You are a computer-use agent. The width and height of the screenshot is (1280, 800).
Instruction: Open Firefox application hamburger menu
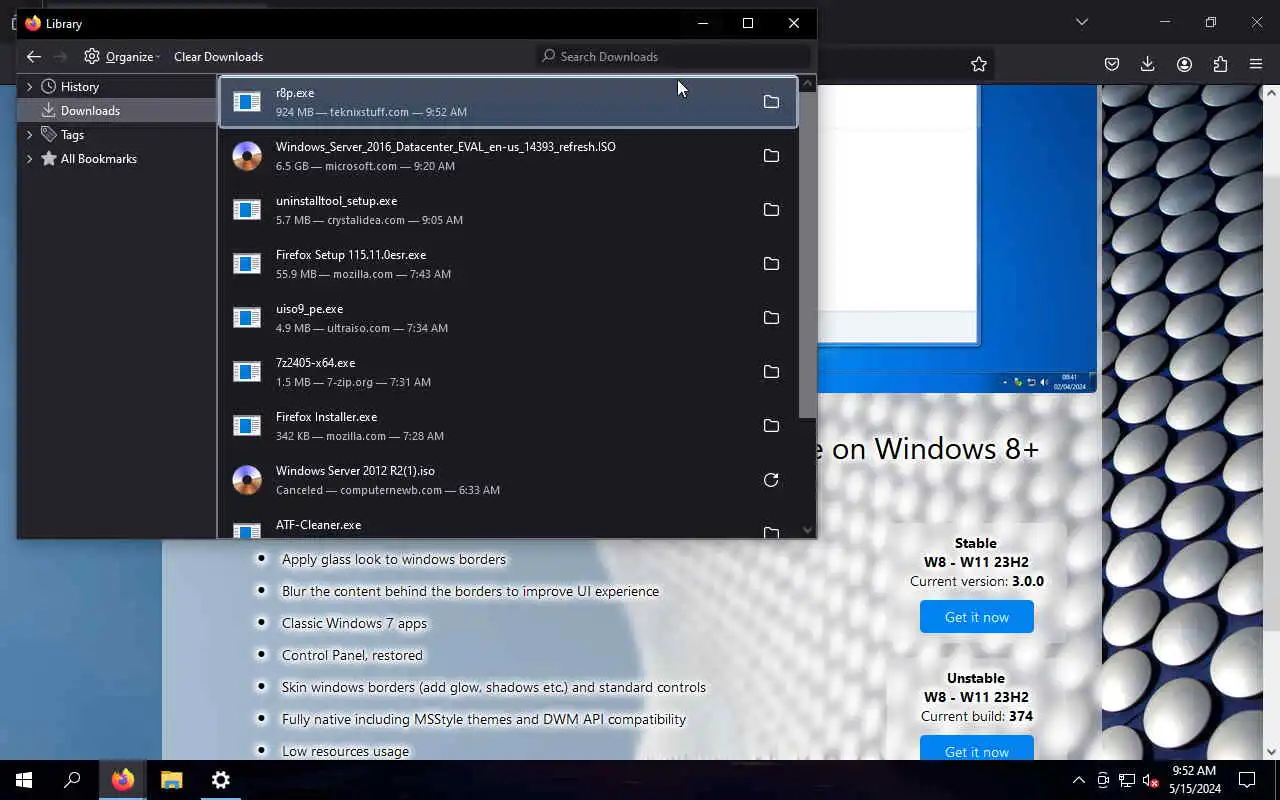[x=1256, y=64]
